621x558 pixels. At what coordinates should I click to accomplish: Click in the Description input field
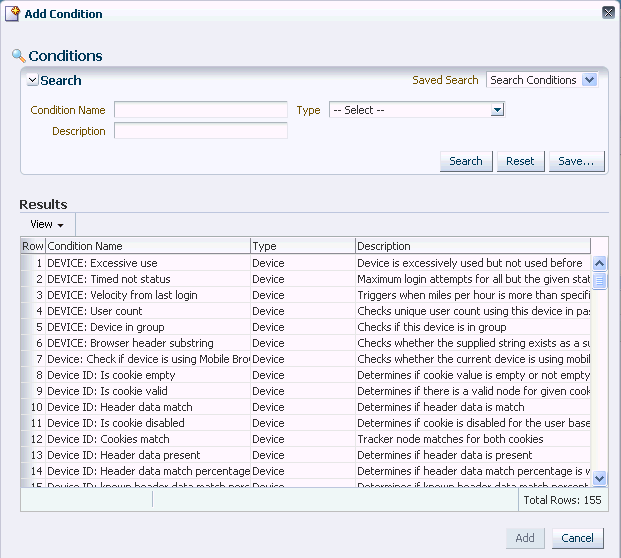pyautogui.click(x=200, y=131)
